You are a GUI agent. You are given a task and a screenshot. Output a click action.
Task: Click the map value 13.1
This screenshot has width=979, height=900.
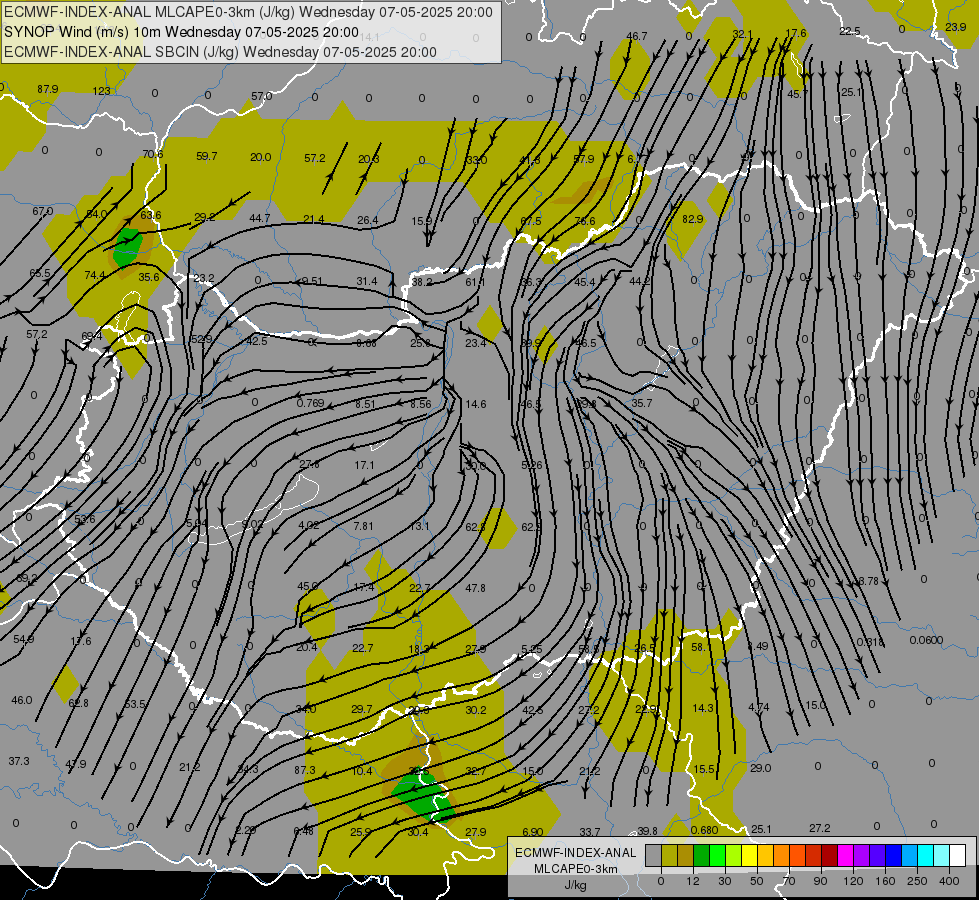click(420, 526)
